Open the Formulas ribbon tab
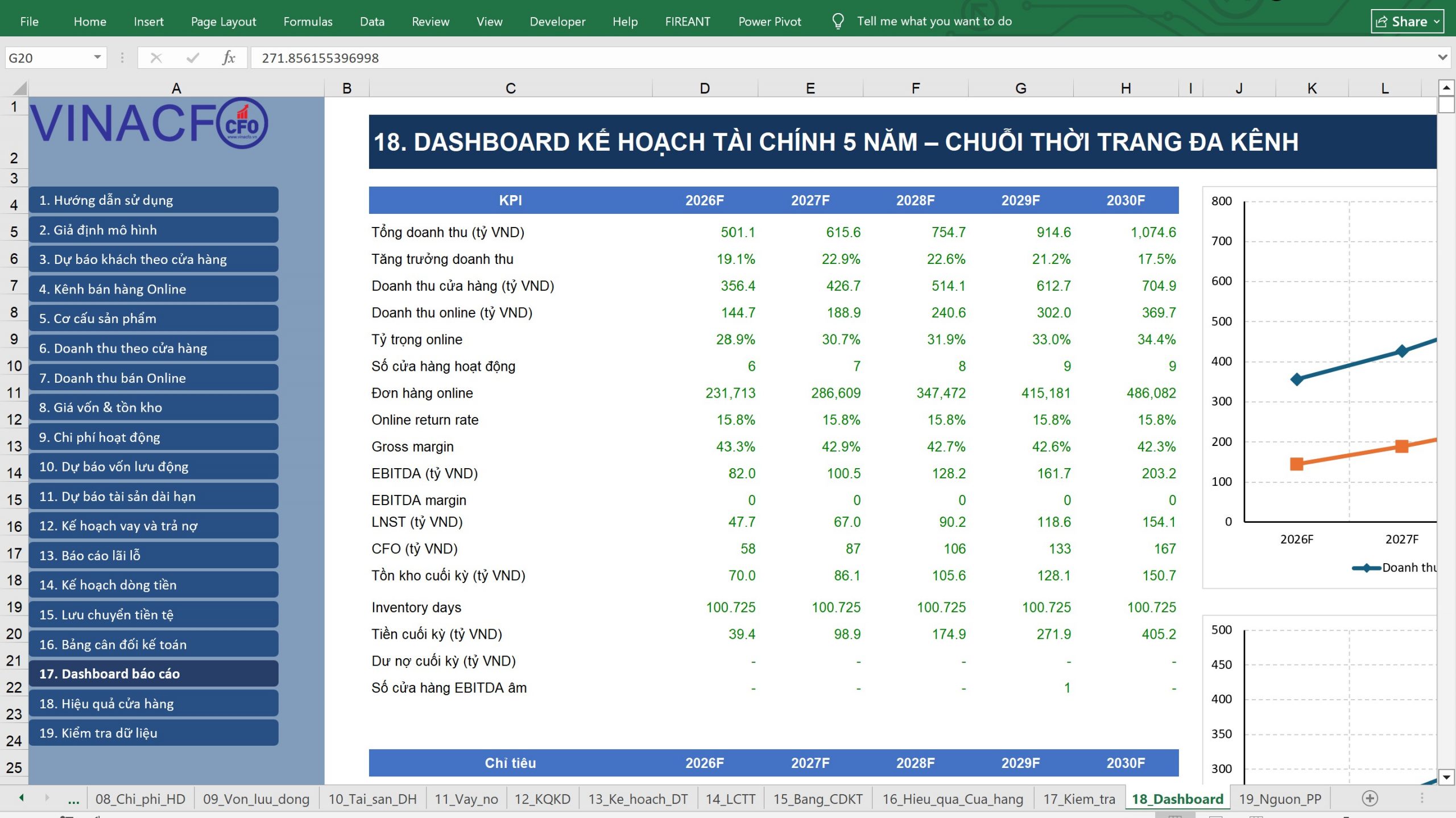This screenshot has width=1456, height=818. point(308,22)
